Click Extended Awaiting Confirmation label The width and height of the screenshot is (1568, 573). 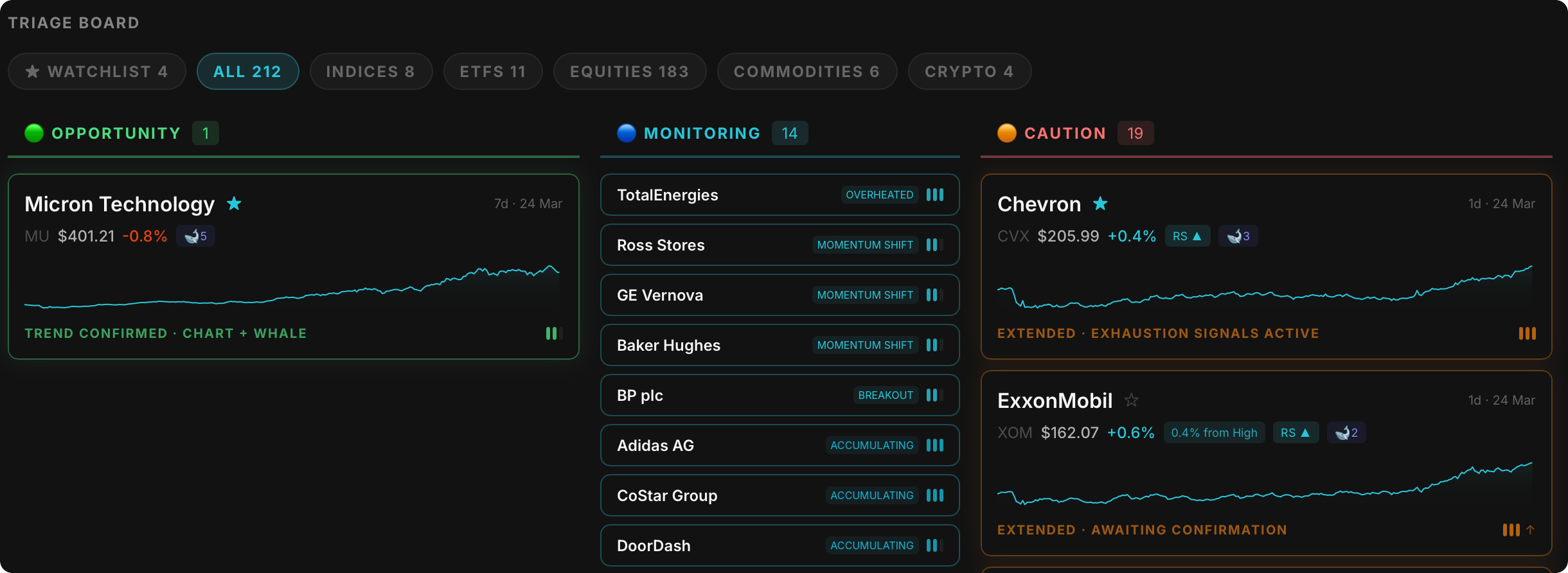point(1142,530)
